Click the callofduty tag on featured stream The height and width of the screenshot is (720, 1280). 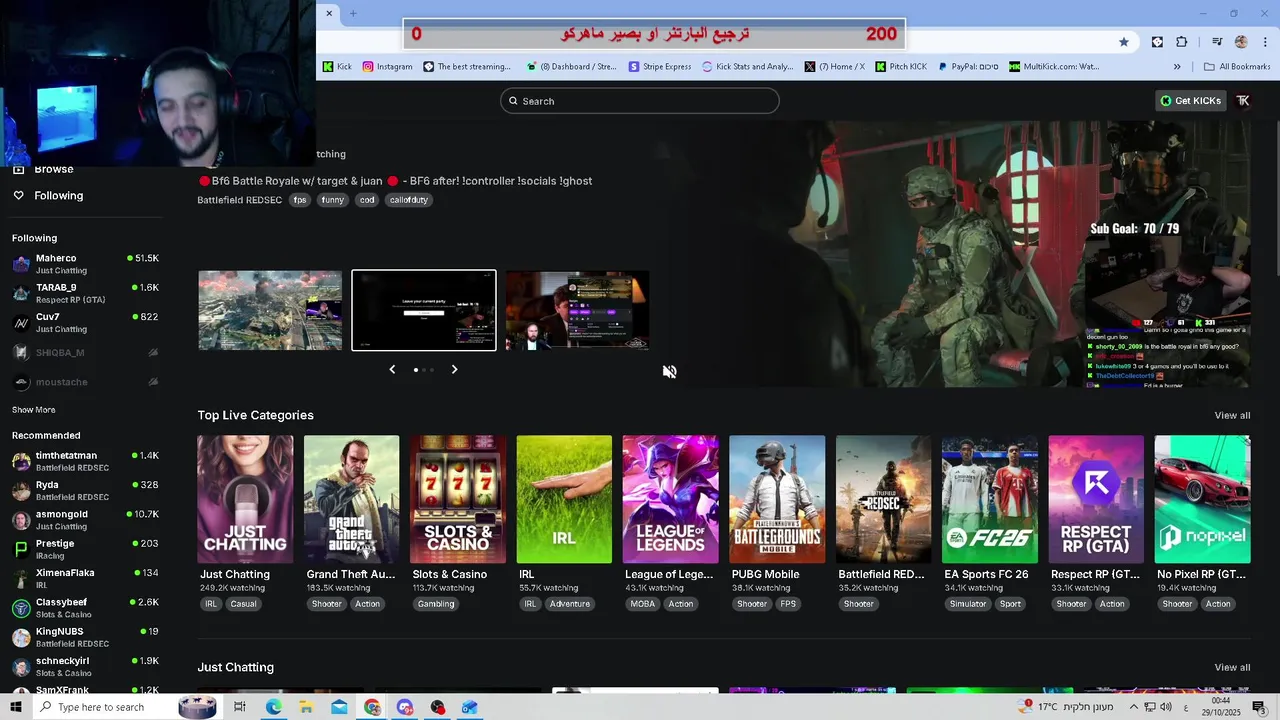[x=409, y=200]
